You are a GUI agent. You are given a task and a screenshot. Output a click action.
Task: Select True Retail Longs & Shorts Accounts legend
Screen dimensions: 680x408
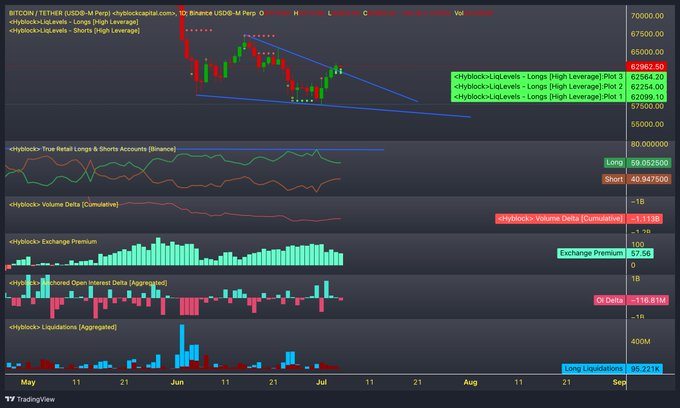(x=92, y=149)
